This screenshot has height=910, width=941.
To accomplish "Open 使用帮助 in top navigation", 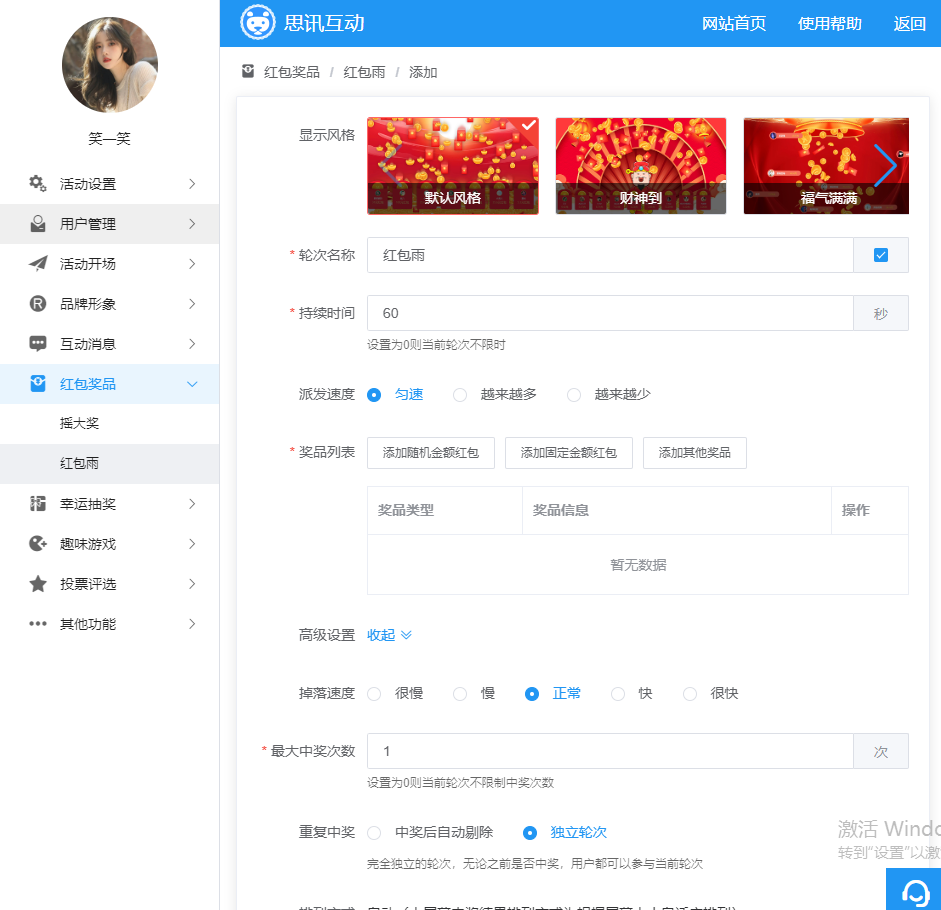I will pos(829,23).
